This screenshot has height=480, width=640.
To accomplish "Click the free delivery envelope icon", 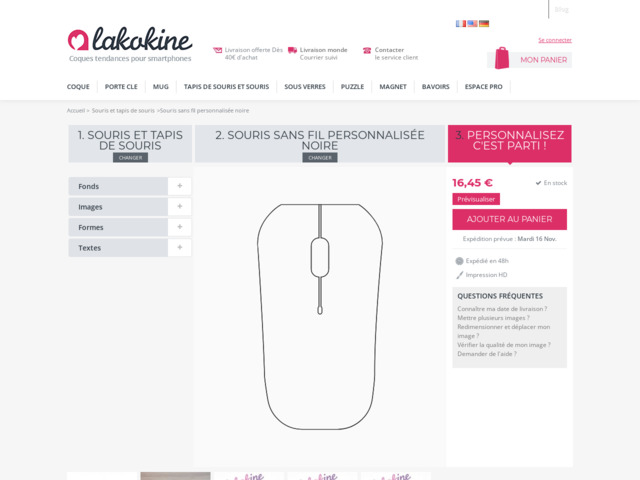I will [218, 50].
